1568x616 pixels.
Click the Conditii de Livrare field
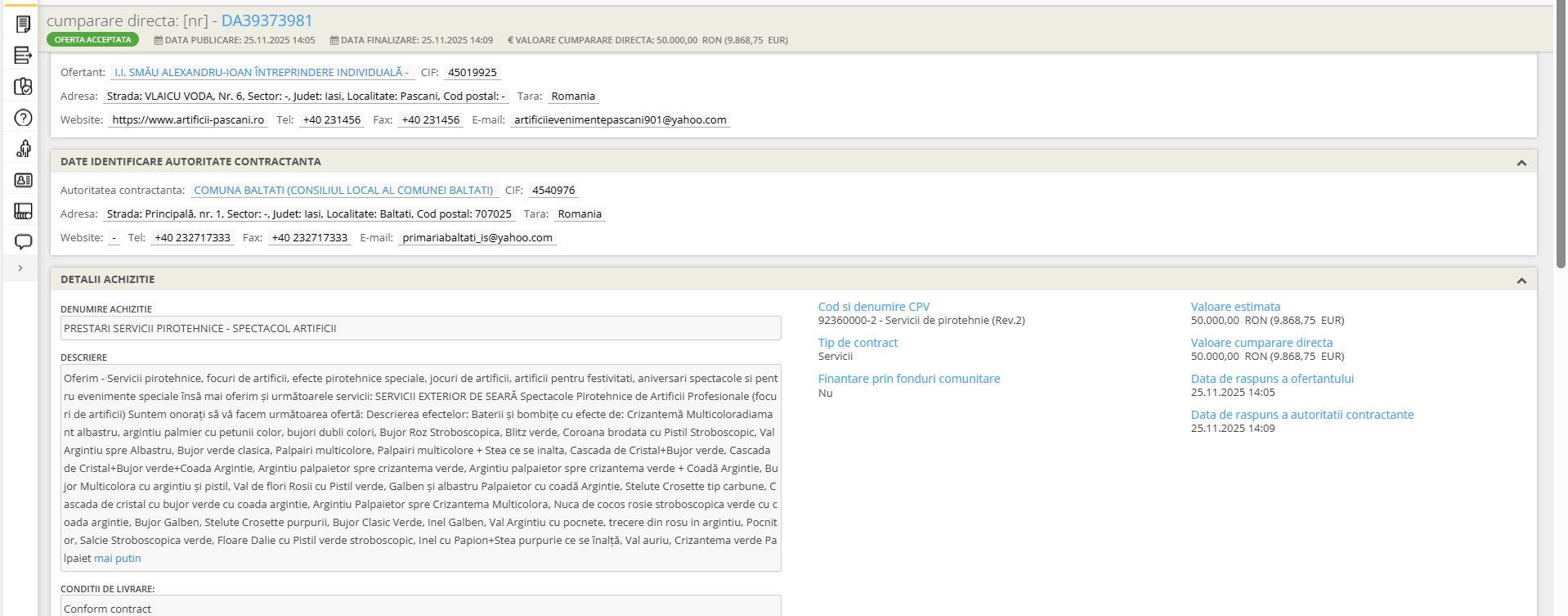pos(420,607)
